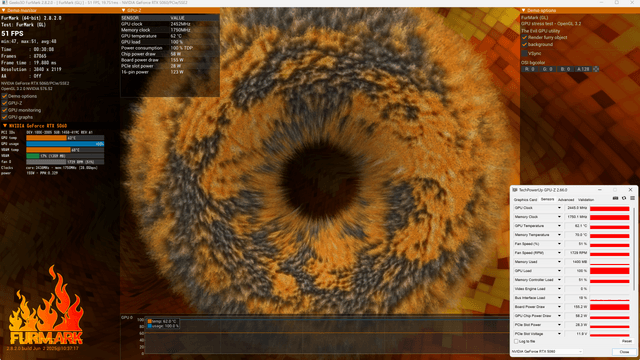This screenshot has width=640, height=360.
Task: Open the Memory Temperature sensor dropdown
Action: click(x=559, y=235)
